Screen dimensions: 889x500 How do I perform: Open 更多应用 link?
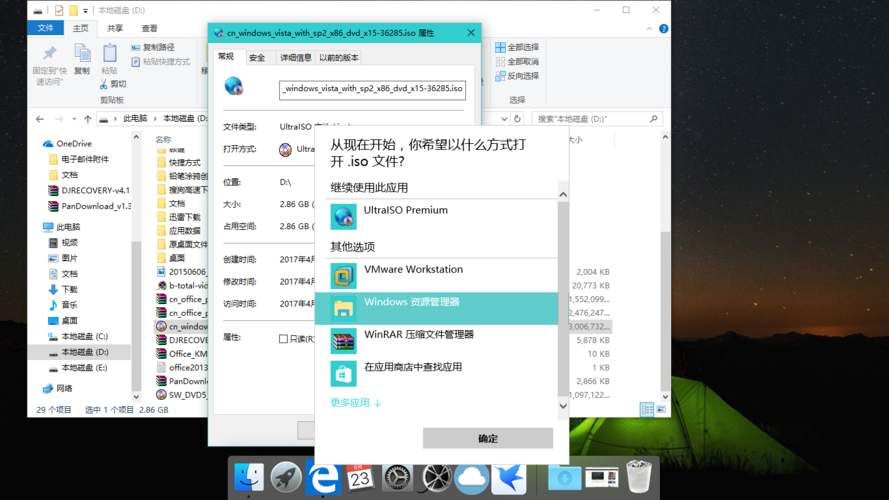(355, 402)
